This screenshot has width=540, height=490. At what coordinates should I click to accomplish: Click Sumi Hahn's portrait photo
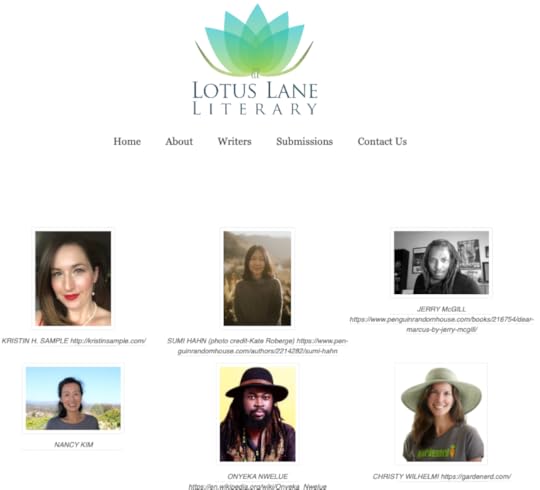point(257,278)
